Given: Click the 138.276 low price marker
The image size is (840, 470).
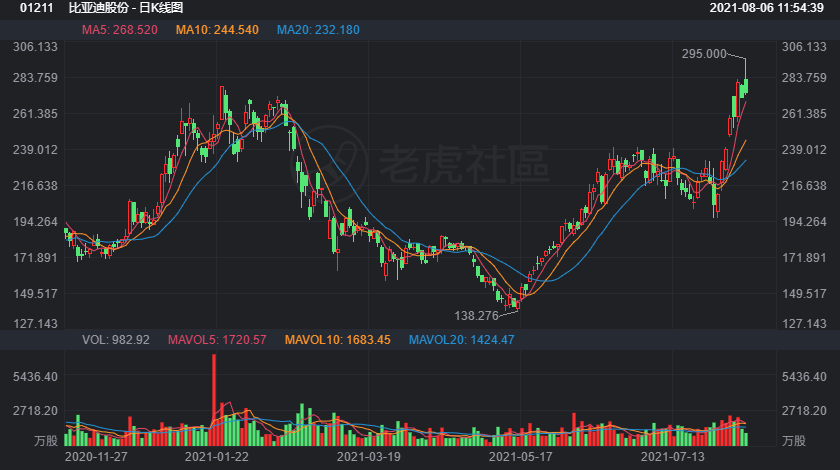Looking at the screenshot, I should coord(476,316).
